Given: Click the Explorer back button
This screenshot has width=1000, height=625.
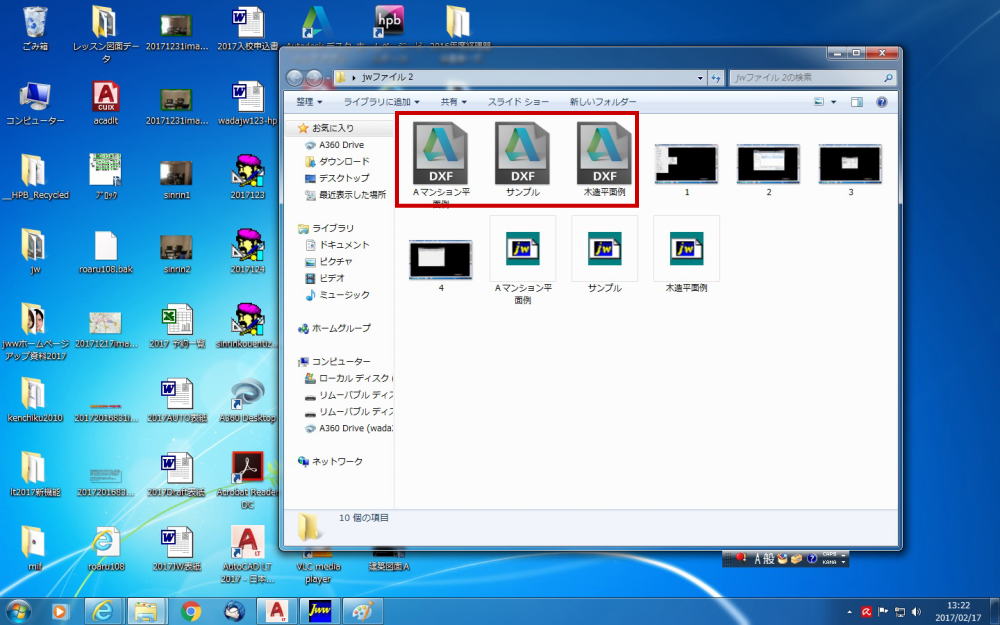Looking at the screenshot, I should click(x=295, y=78).
